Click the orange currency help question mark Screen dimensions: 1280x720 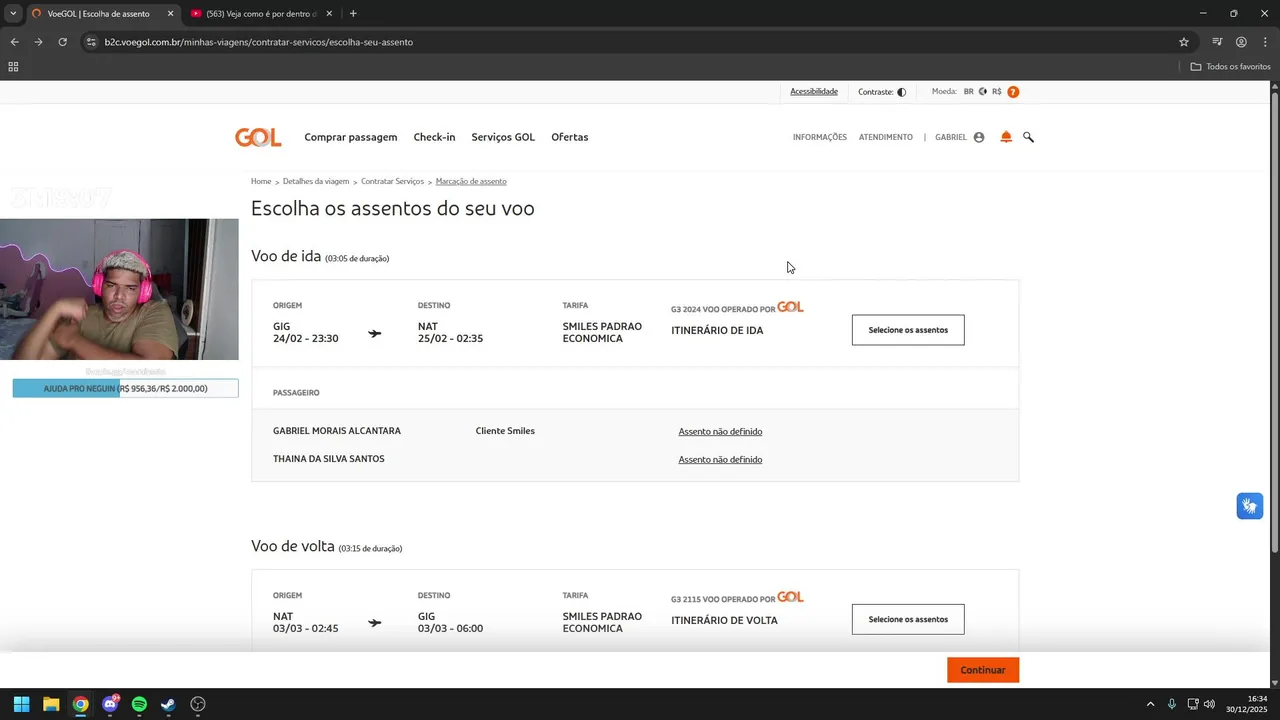tap(1013, 92)
